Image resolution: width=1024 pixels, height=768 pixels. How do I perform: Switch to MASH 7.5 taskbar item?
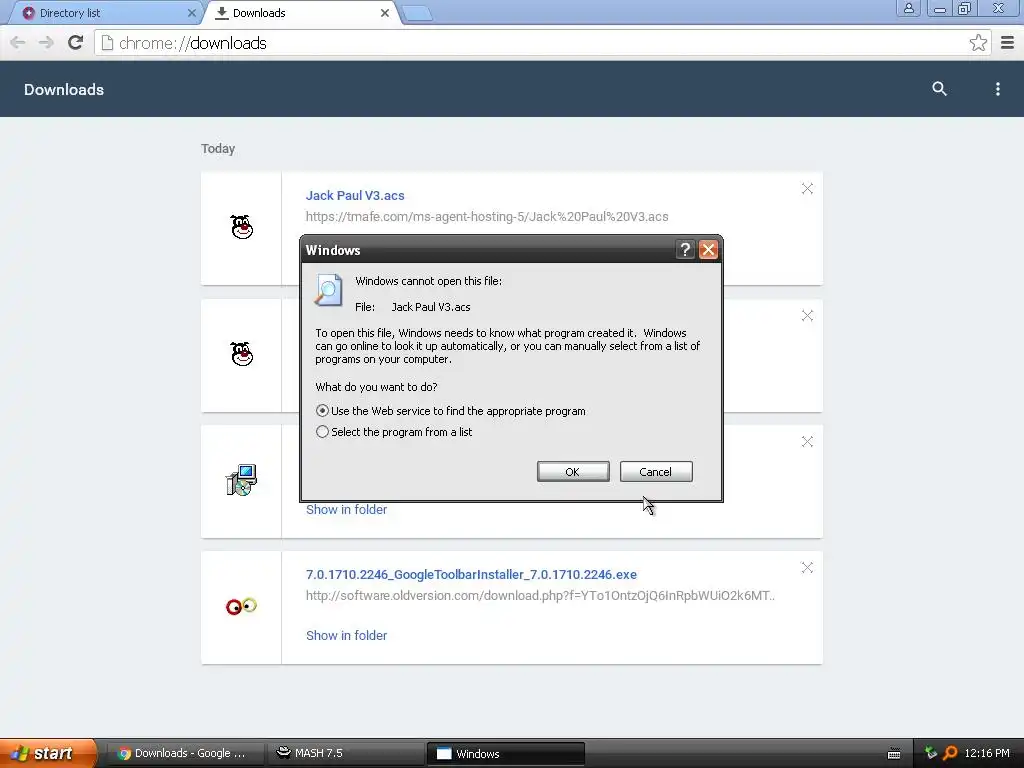[345, 753]
